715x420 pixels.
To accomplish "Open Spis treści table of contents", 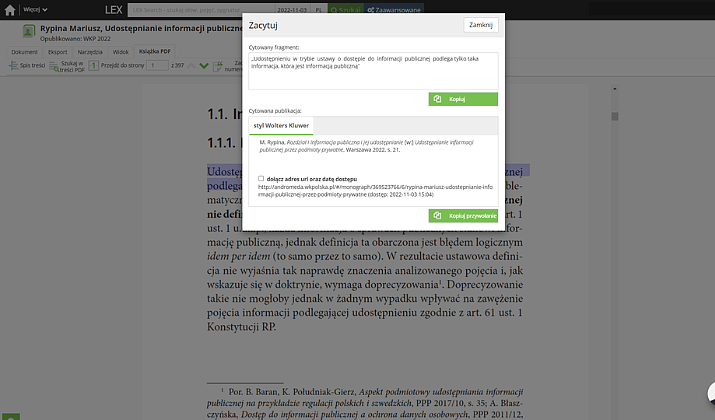I will [29, 66].
